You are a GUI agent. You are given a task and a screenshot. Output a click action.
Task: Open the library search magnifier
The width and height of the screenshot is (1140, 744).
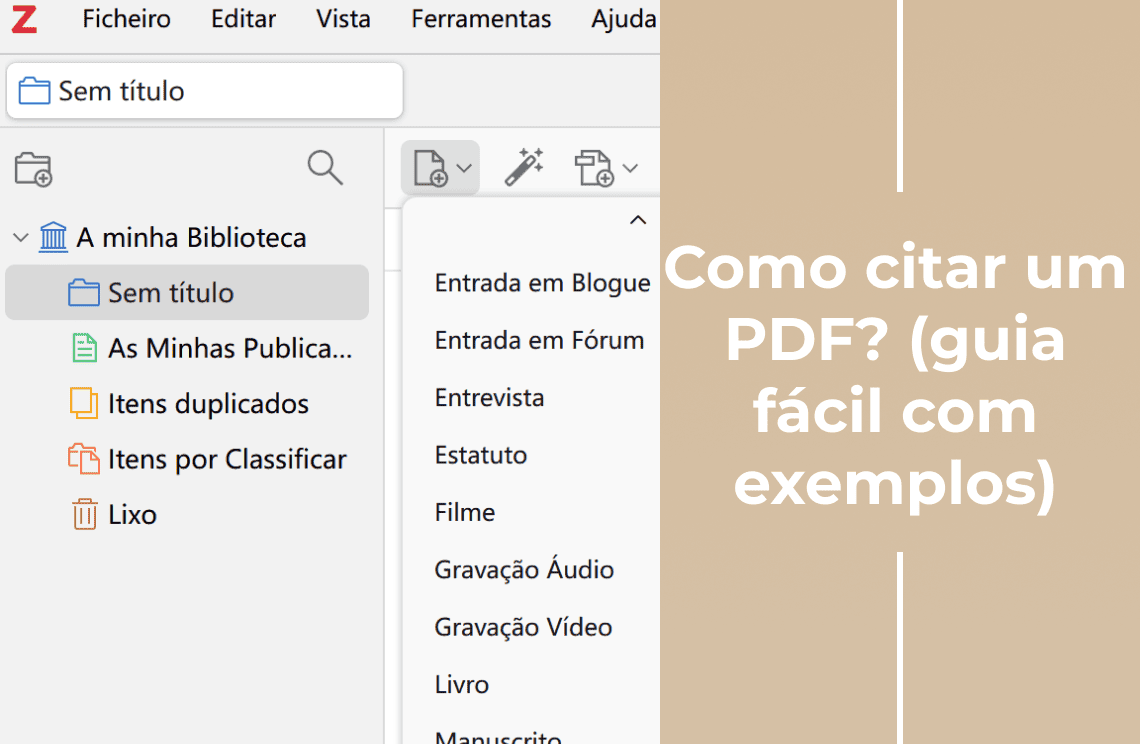325,168
